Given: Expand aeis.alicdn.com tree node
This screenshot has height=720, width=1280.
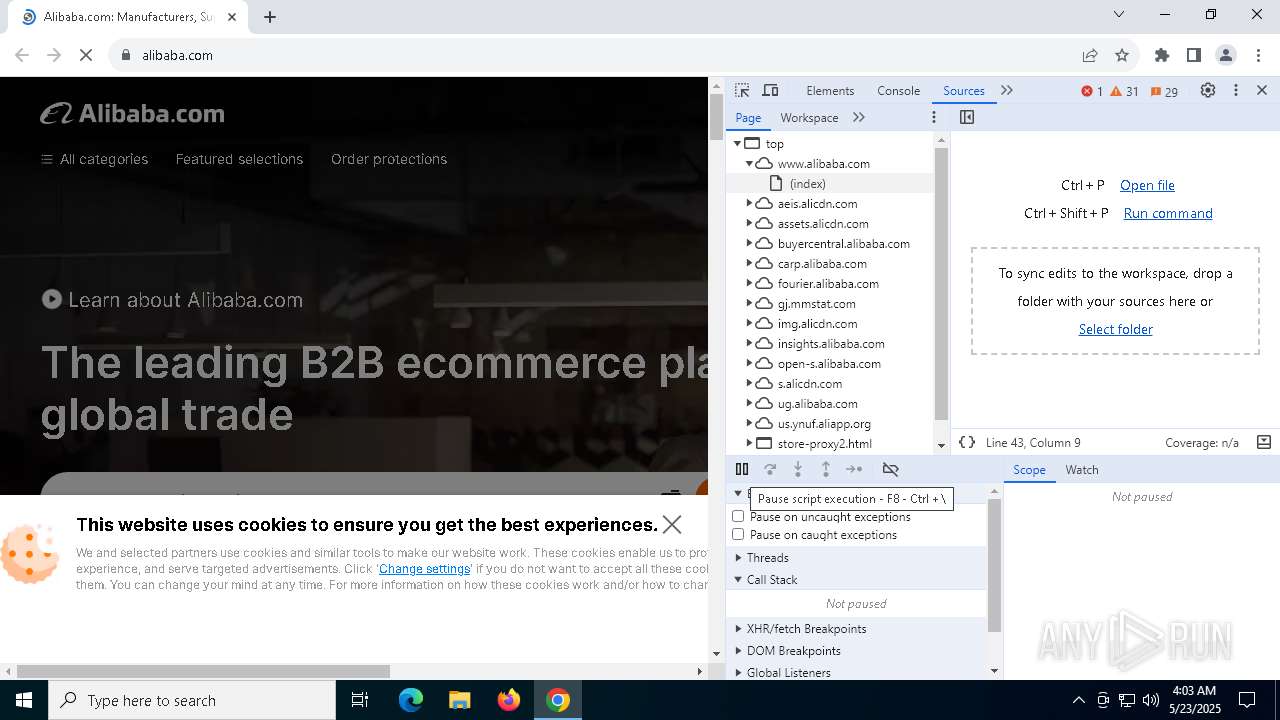Looking at the screenshot, I should click(749, 203).
